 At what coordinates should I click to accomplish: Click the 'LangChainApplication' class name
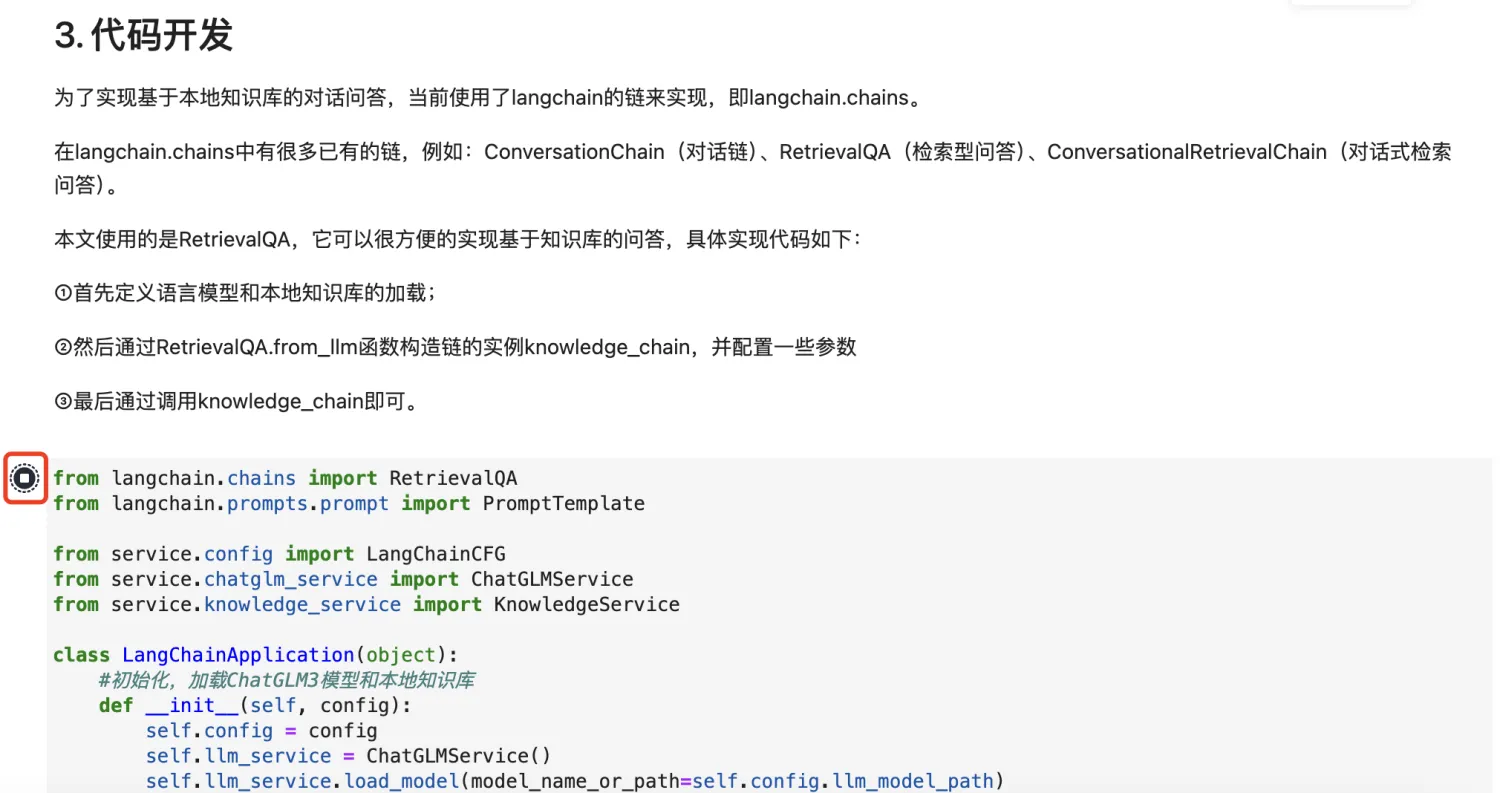238,655
